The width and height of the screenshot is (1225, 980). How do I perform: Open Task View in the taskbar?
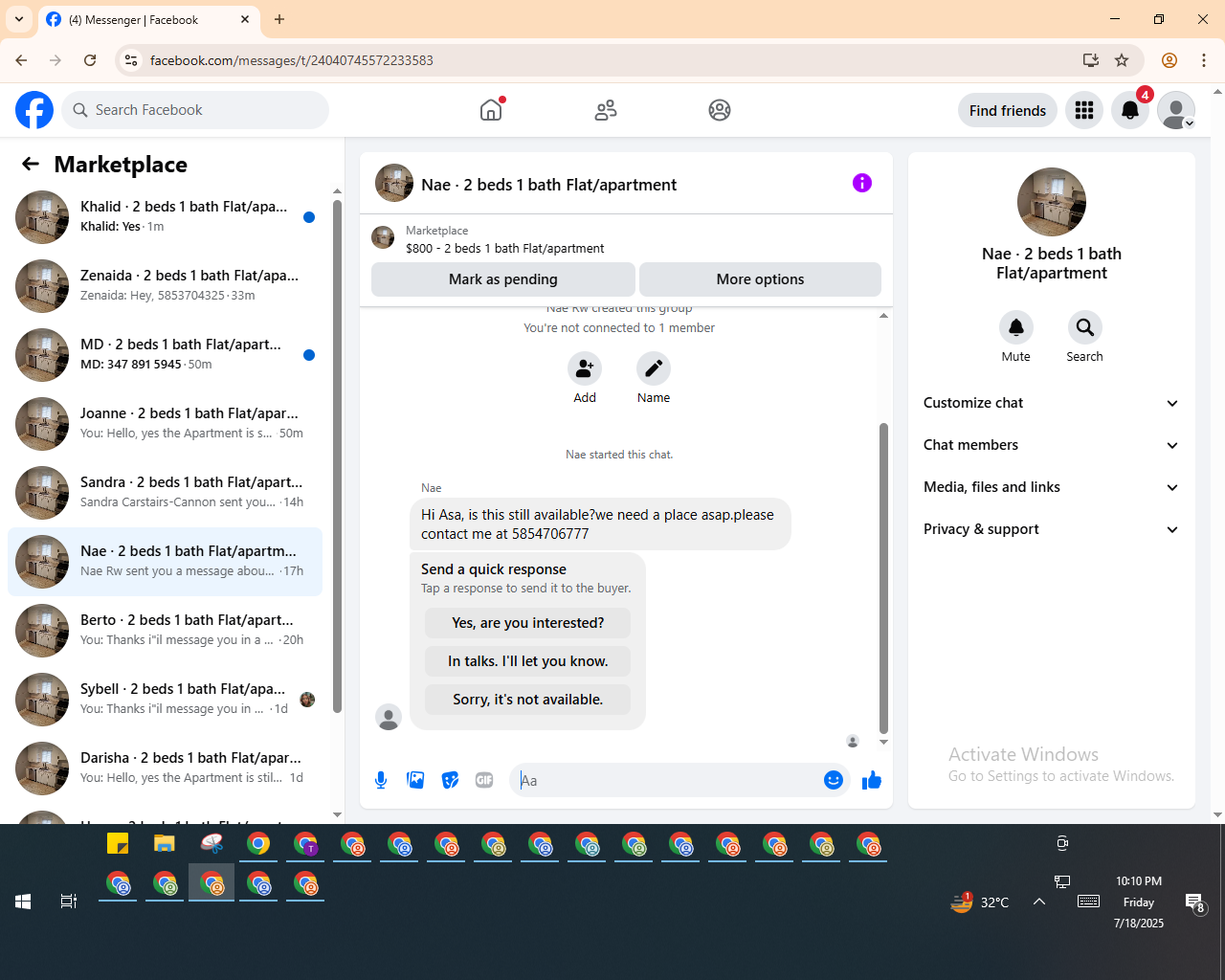click(69, 902)
